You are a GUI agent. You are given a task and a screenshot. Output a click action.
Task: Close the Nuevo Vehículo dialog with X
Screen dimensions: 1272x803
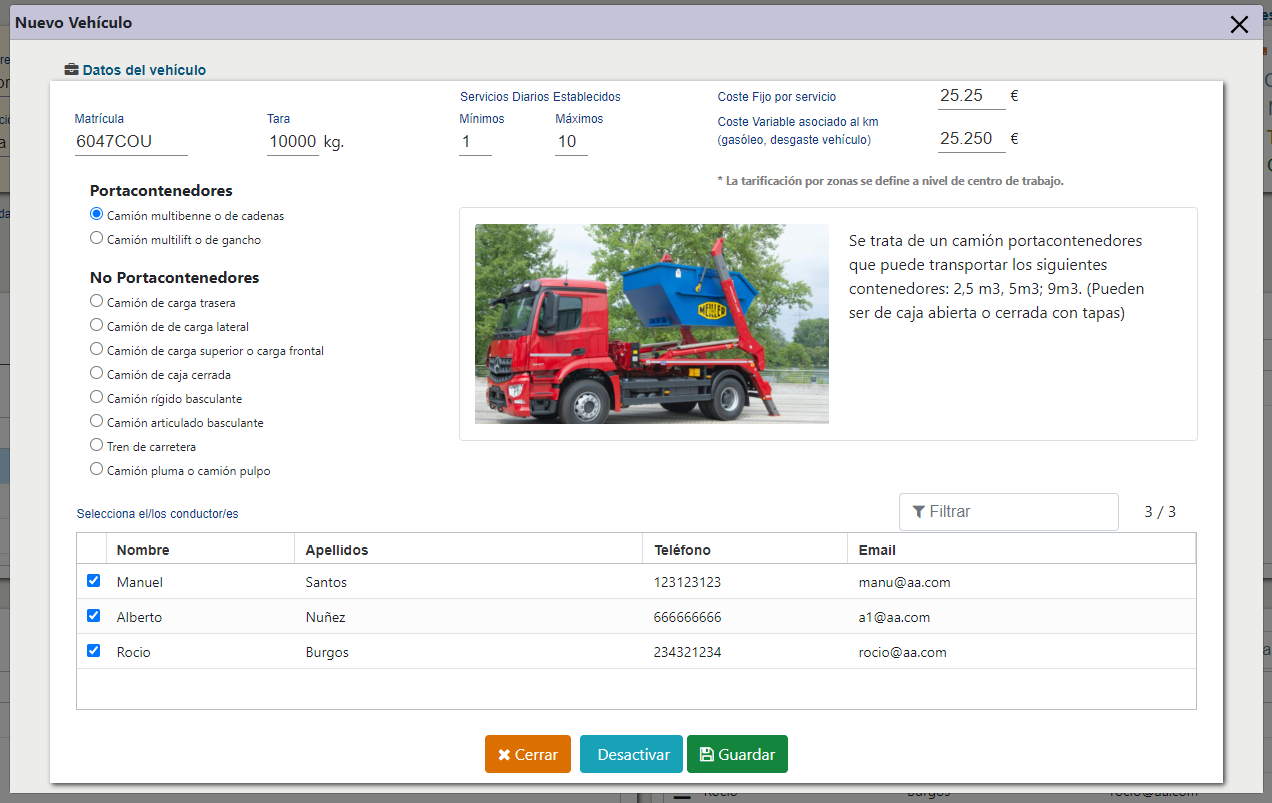tap(1239, 24)
